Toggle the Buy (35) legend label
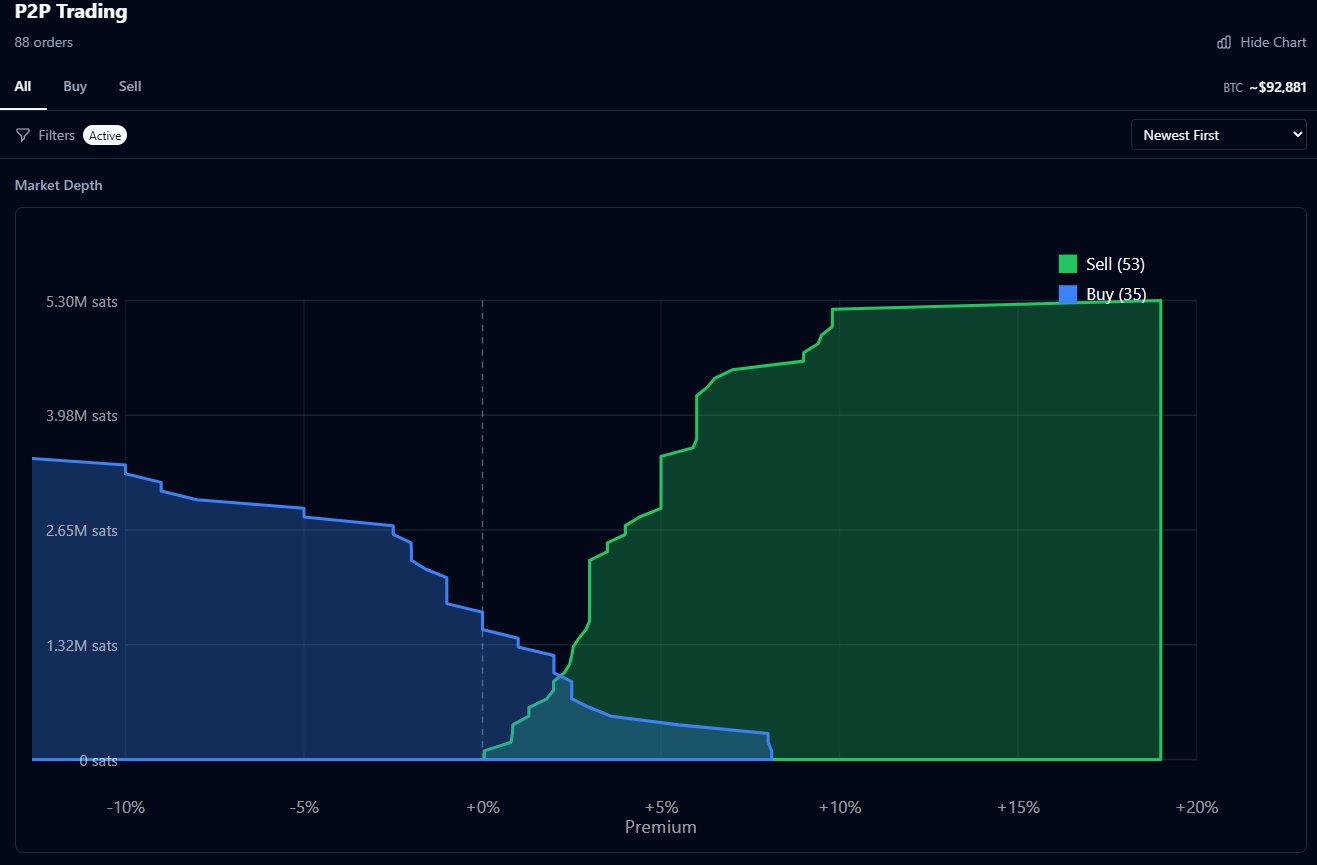This screenshot has height=865, width=1317. pyautogui.click(x=1116, y=294)
